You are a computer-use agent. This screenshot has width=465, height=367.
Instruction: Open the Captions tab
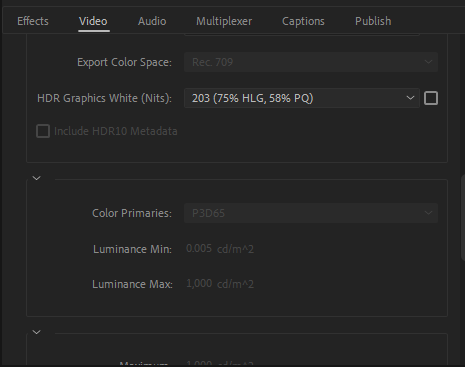coord(303,21)
